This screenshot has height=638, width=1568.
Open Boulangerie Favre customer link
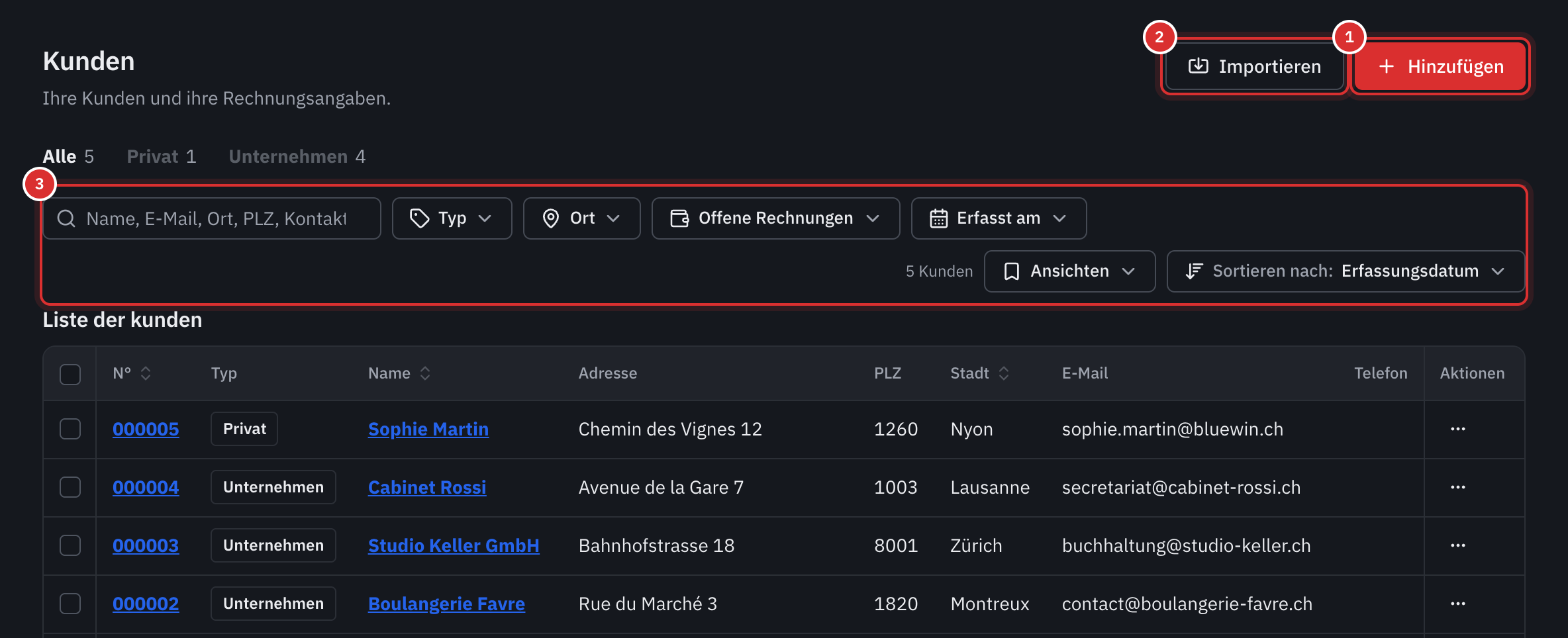[x=446, y=604]
